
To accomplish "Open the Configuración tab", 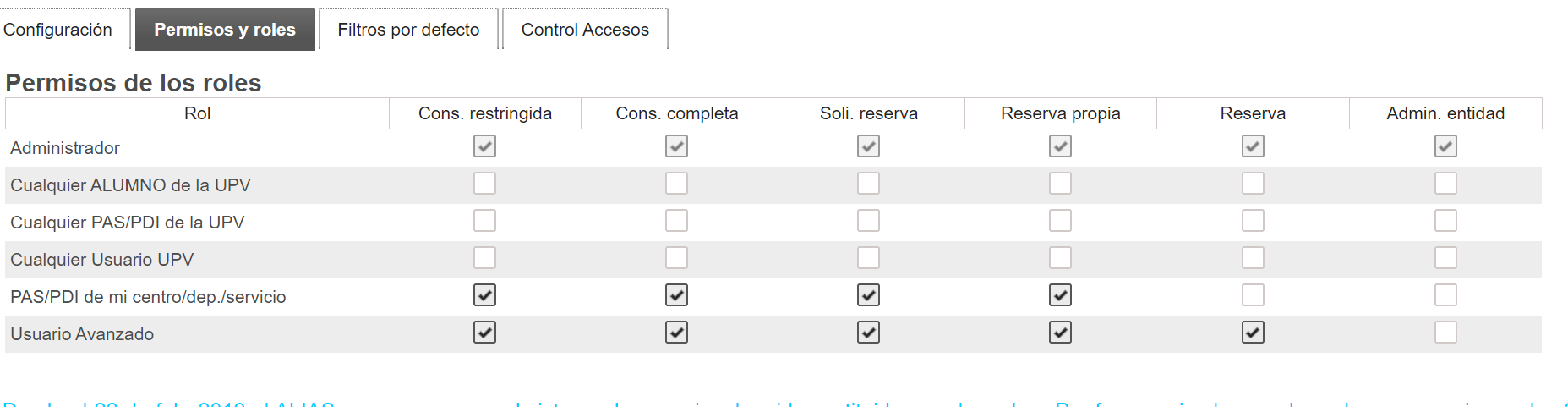I will click(57, 30).
